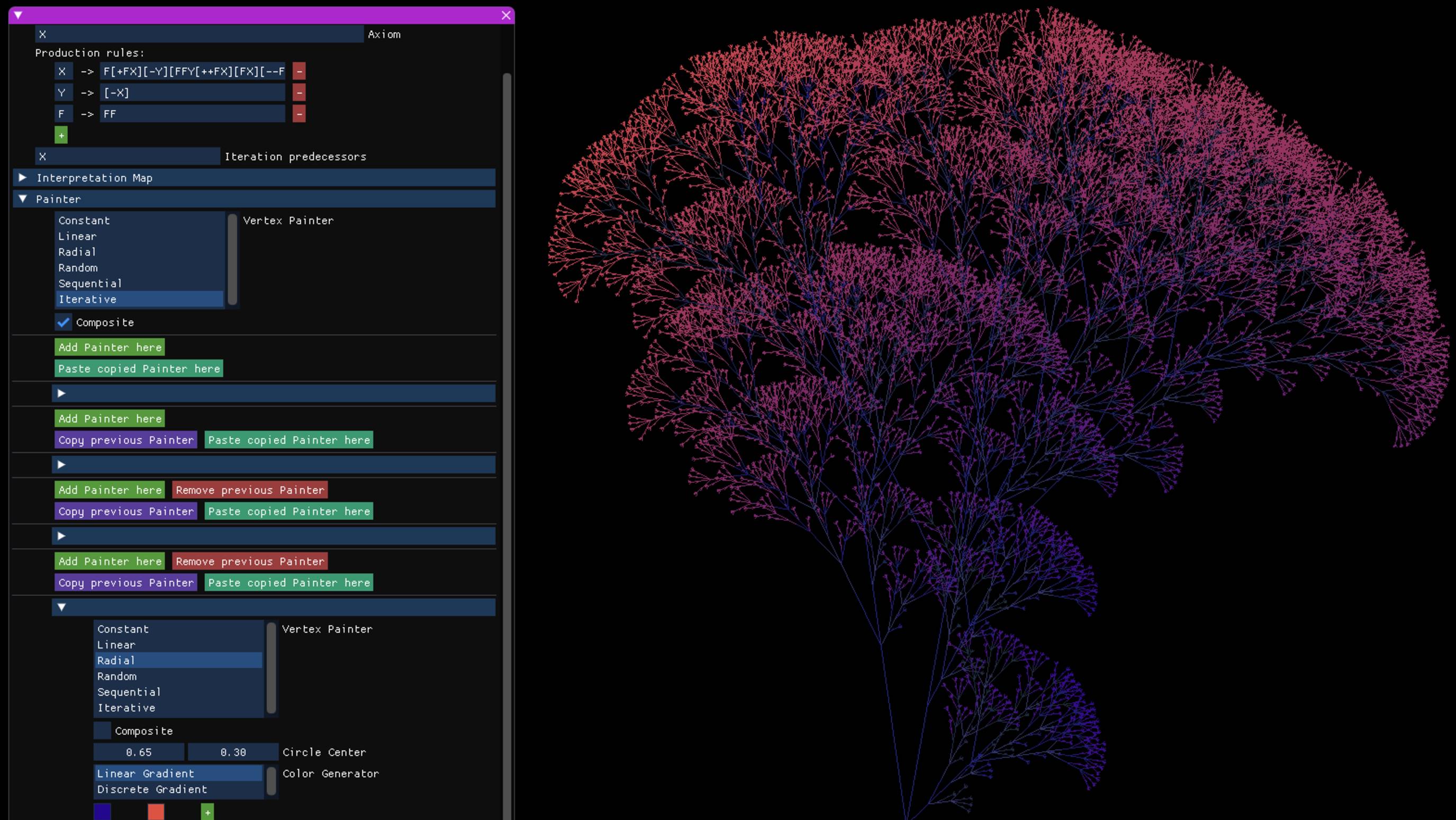Image resolution: width=1456 pixels, height=820 pixels.
Task: Click the topmost Paste copied Painter here
Action: click(139, 369)
